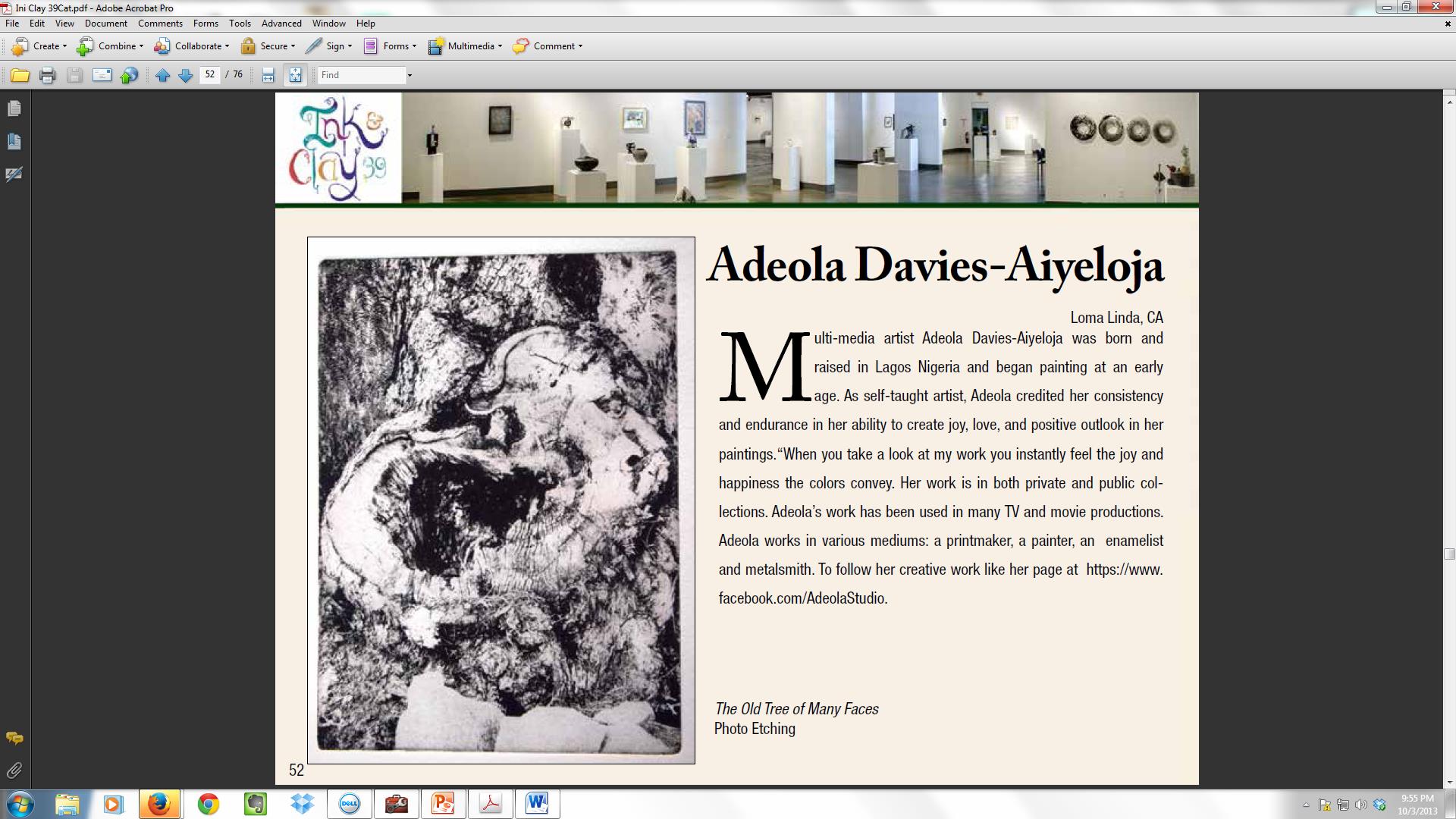The image size is (1456, 819).
Task: Expand the Find options dropdown arrow
Action: click(409, 75)
